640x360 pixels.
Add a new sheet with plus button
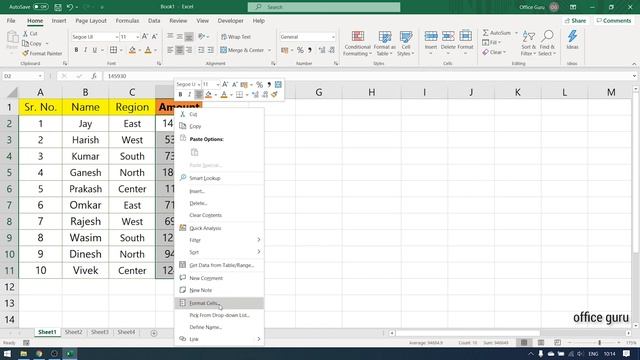(154, 333)
